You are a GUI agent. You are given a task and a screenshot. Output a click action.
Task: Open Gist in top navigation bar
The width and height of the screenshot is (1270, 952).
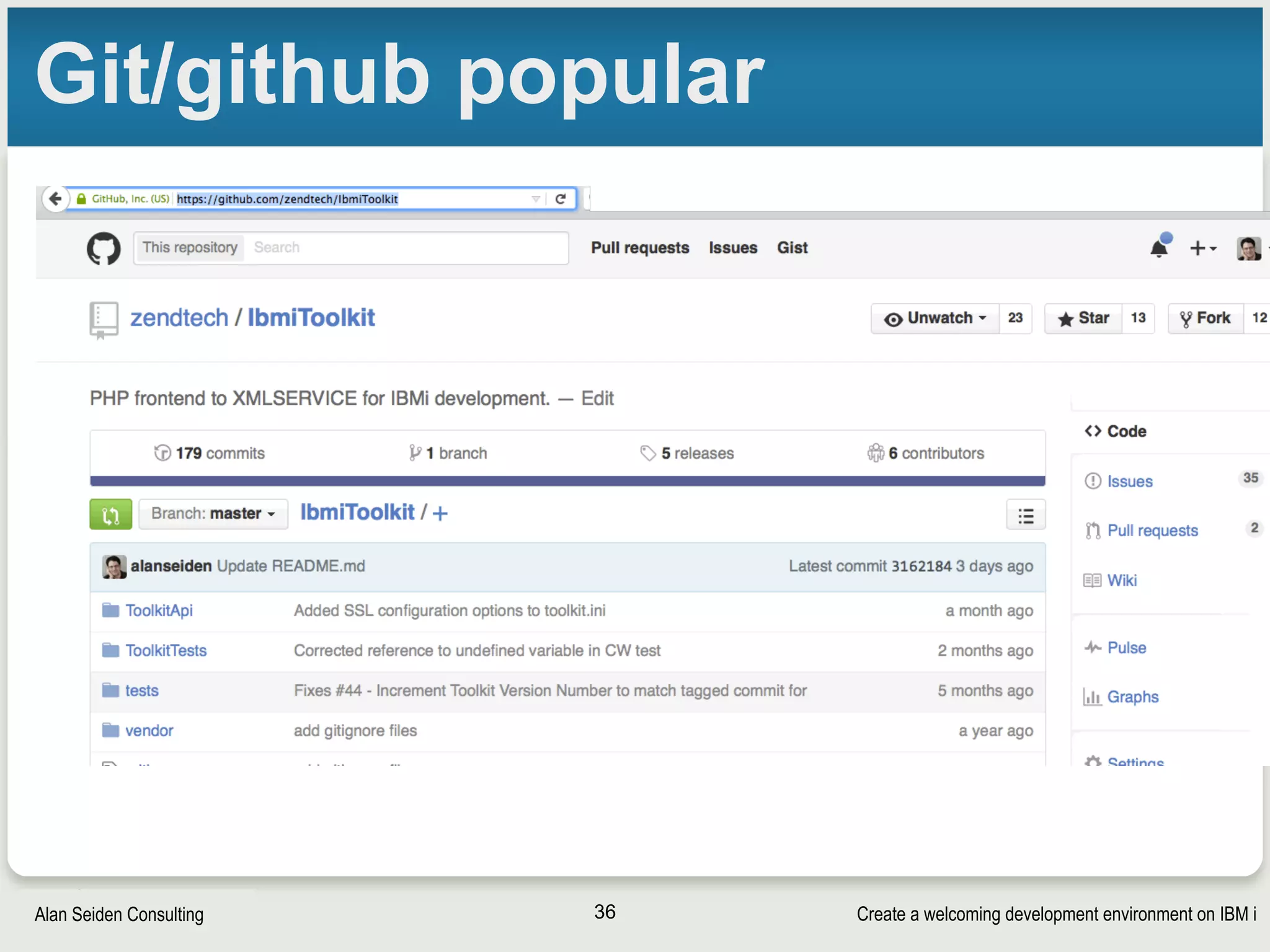(793, 248)
